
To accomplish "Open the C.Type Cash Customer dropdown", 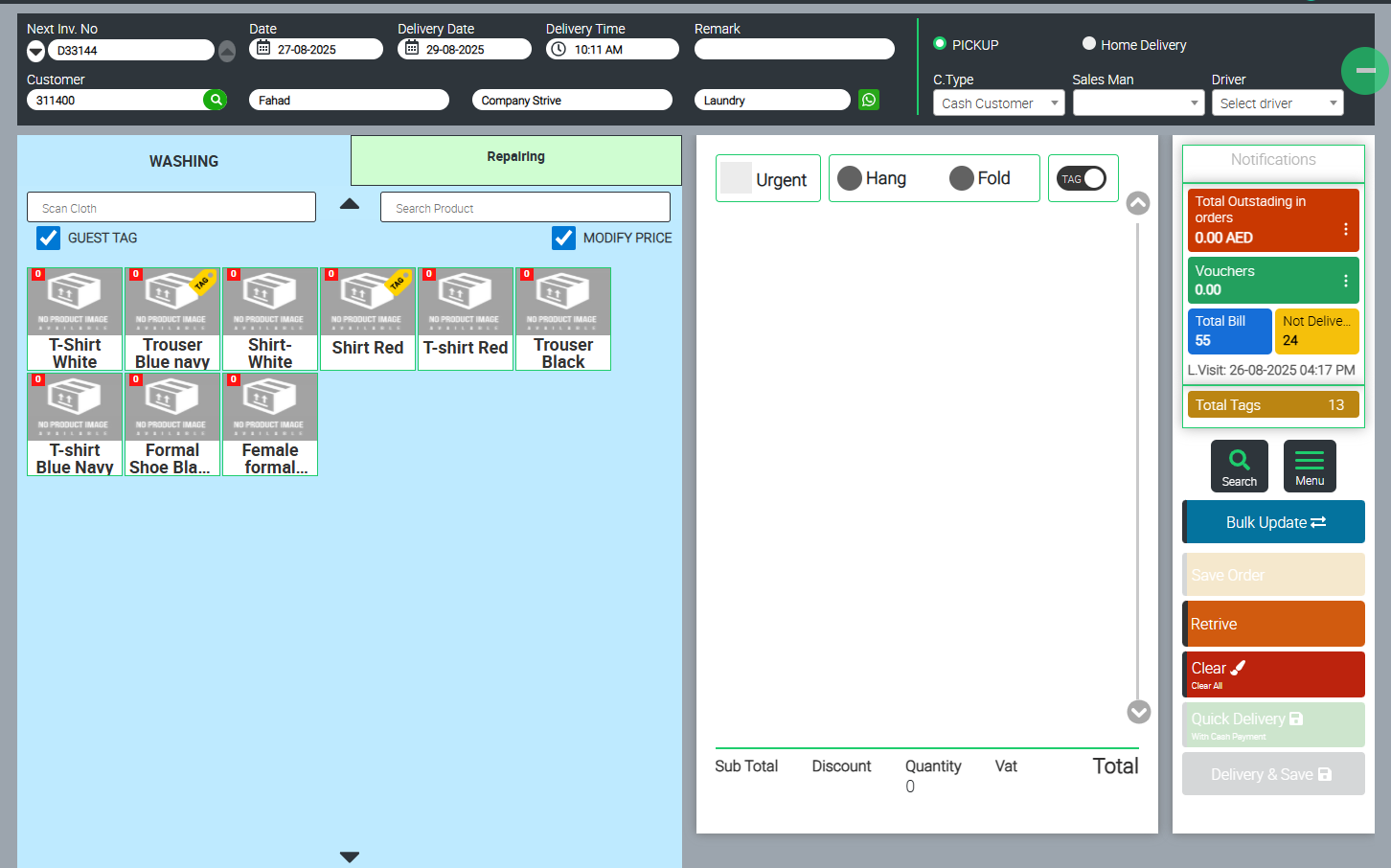I will pyautogui.click(x=998, y=103).
